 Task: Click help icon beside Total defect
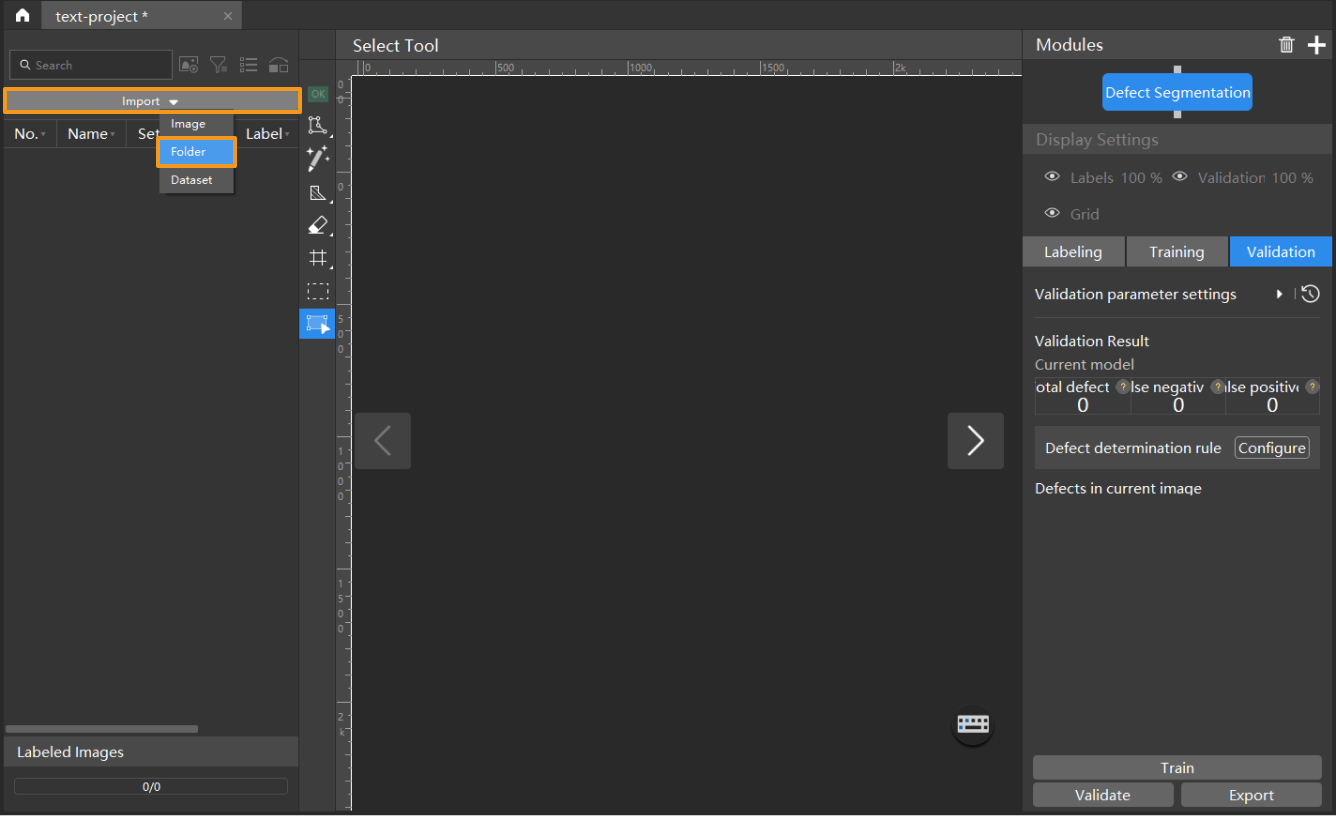tap(1123, 387)
